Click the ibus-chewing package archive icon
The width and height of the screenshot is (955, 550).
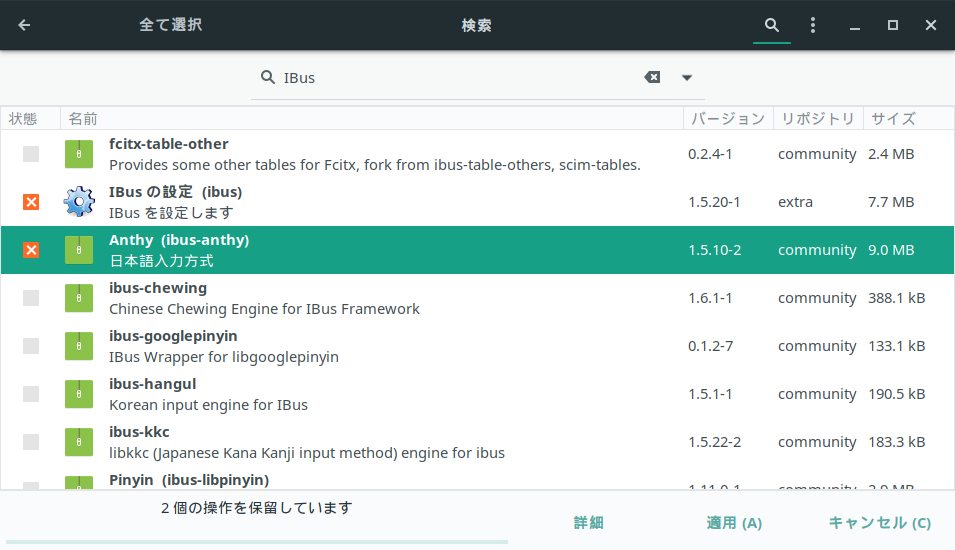click(79, 298)
